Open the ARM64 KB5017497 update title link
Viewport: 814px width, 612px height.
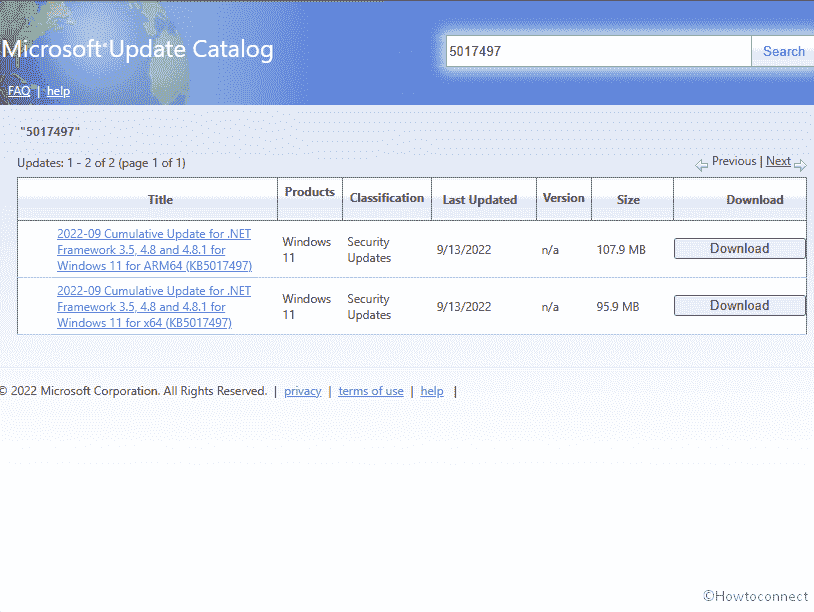pos(154,250)
